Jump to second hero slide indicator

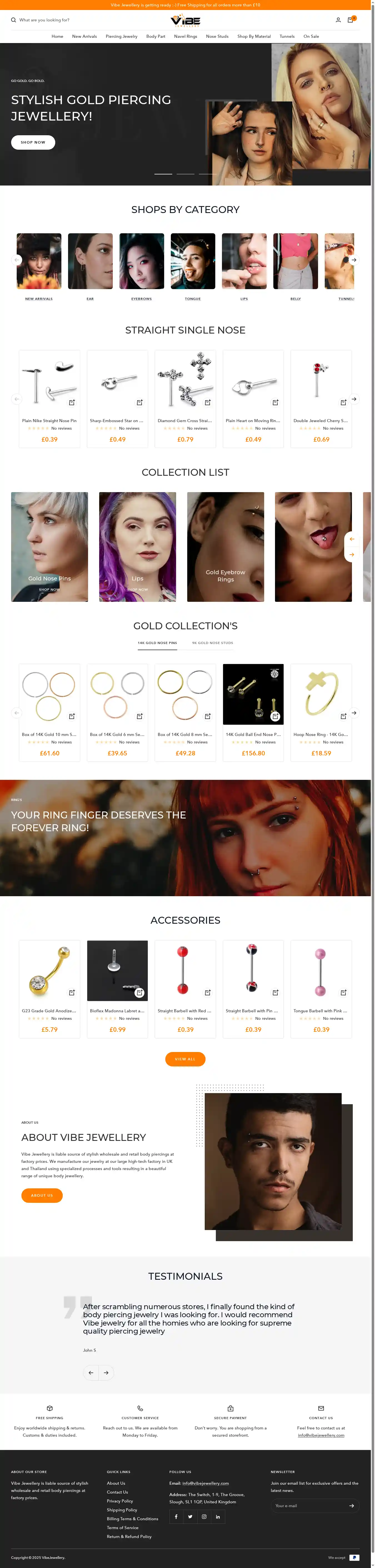pyautogui.click(x=185, y=174)
